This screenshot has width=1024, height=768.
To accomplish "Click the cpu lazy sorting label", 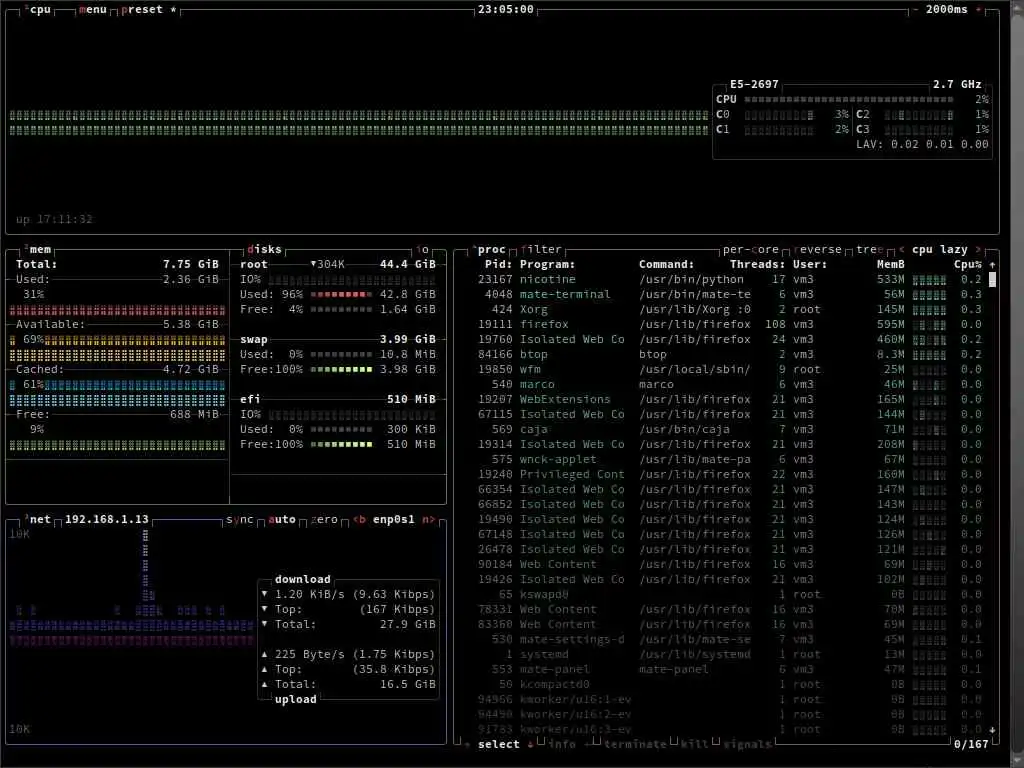I will (940, 249).
